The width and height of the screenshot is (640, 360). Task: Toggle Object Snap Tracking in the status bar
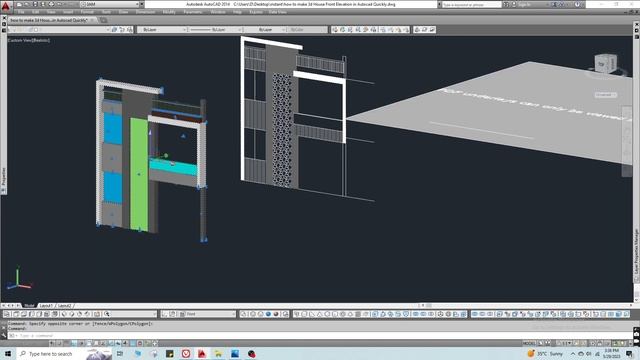point(104,344)
